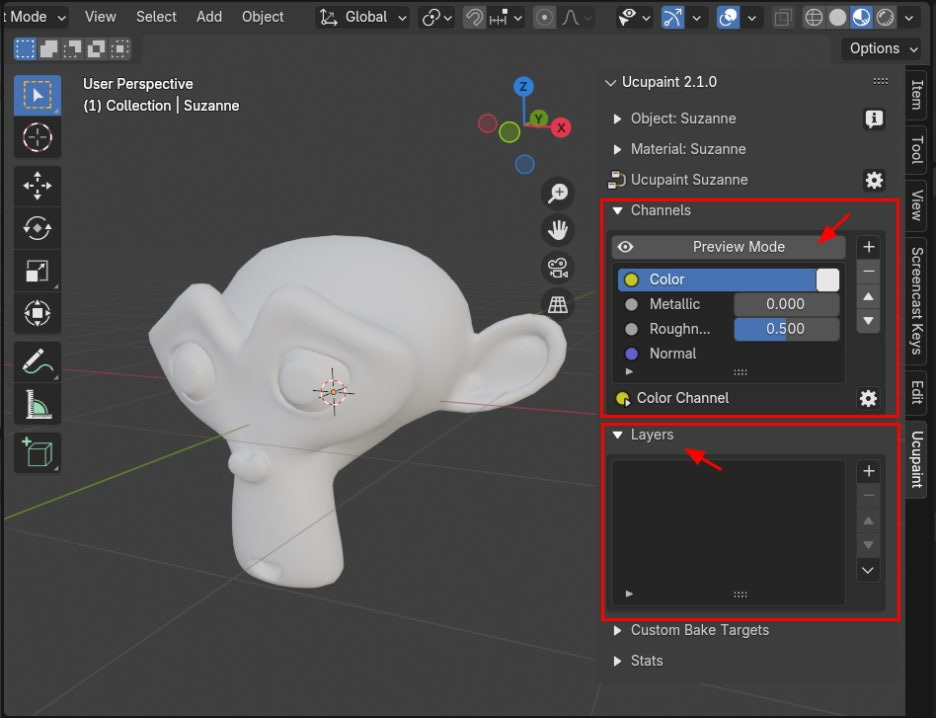Screen dimensions: 936x718
Task: Adjust the Roughness 0.500 slider
Action: pos(786,329)
